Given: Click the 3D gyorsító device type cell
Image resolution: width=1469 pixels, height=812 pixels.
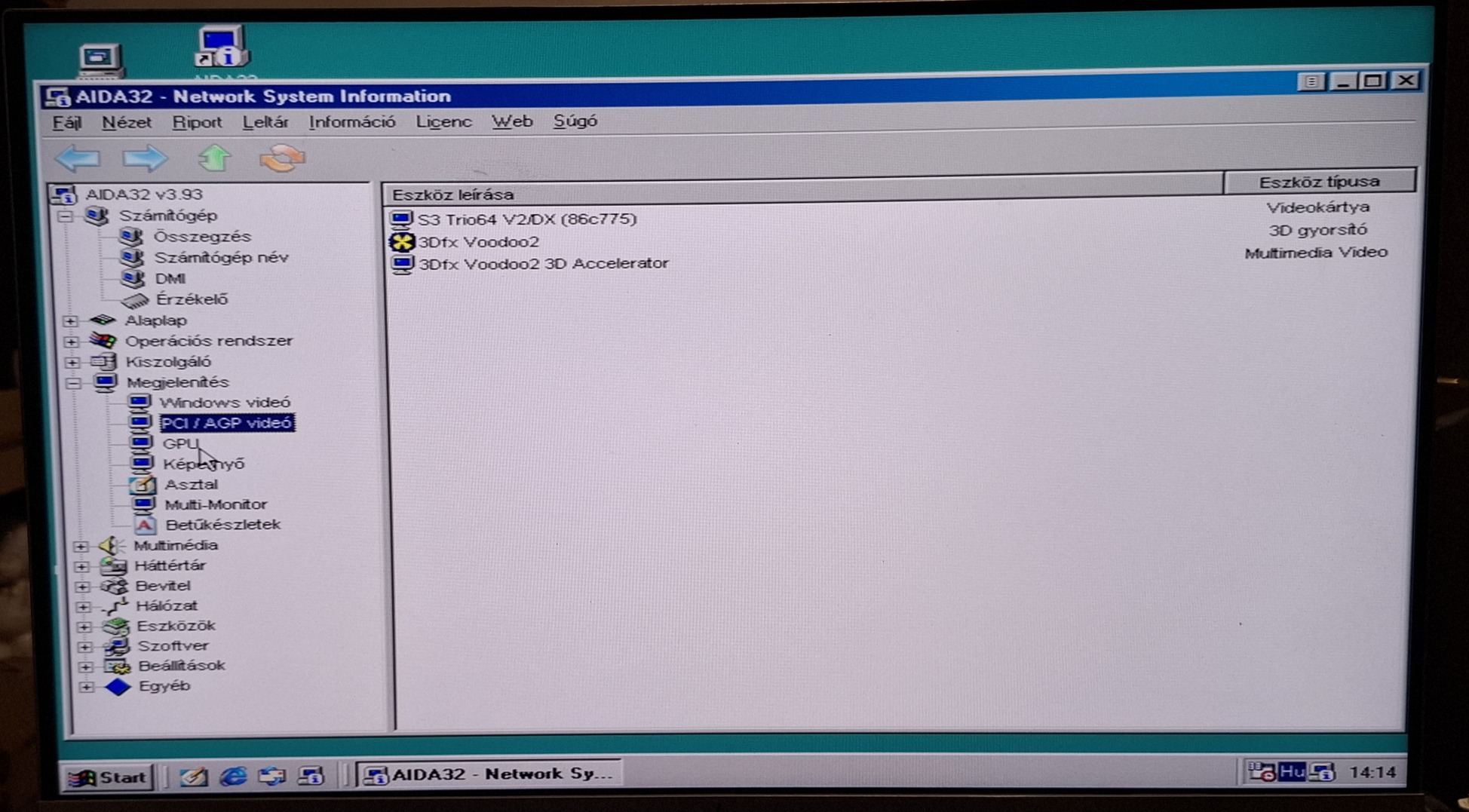Looking at the screenshot, I should tap(1317, 230).
